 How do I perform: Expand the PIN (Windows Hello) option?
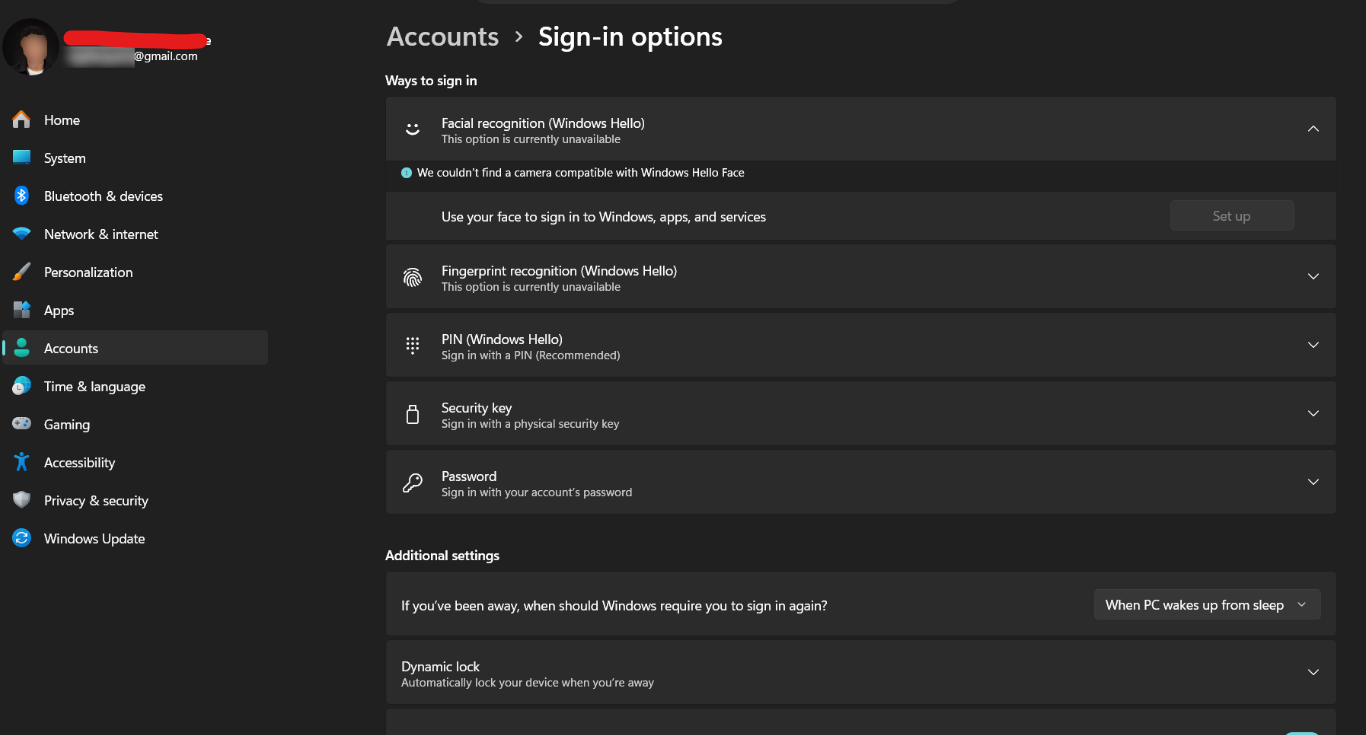860,345
